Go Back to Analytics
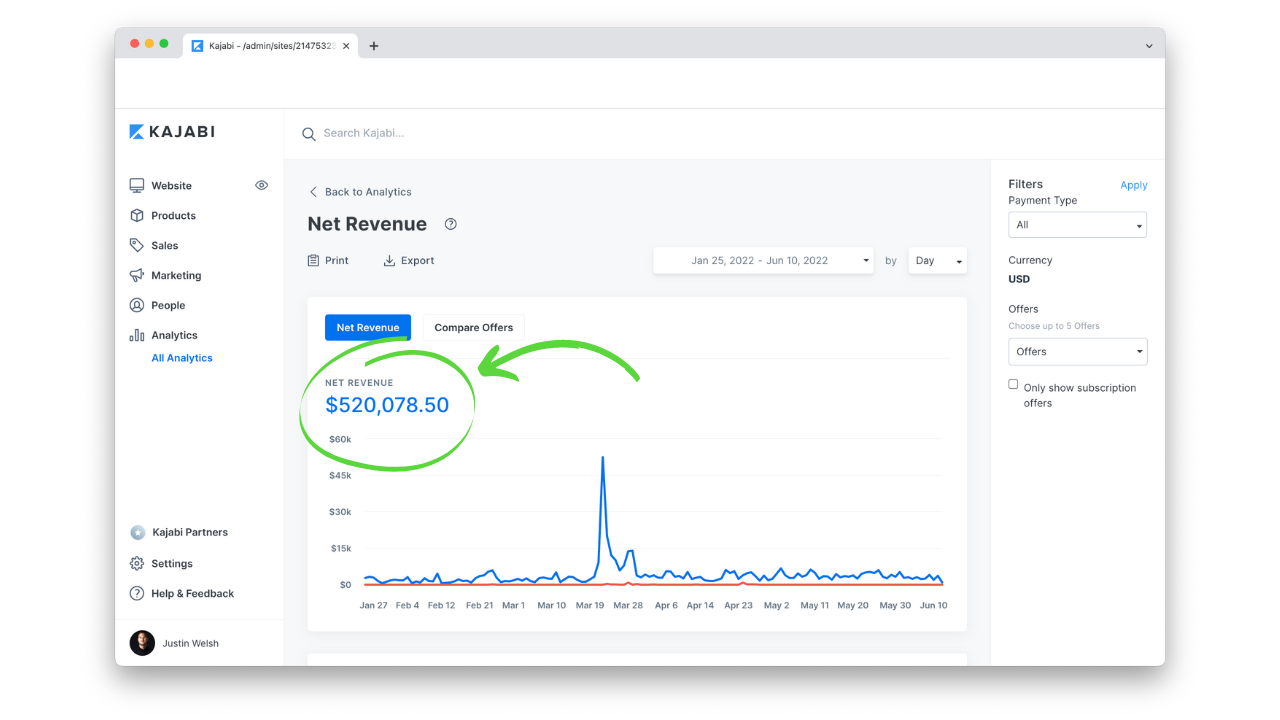Viewport: 1280px width, 720px height. [360, 192]
